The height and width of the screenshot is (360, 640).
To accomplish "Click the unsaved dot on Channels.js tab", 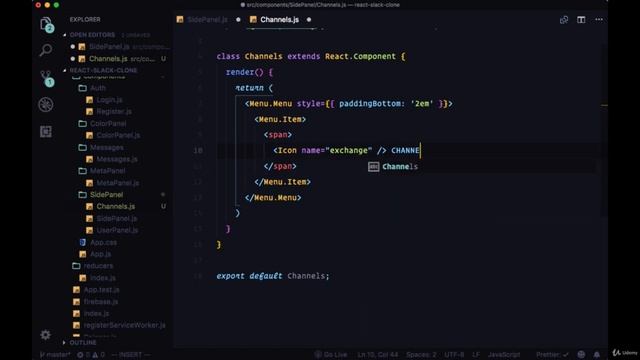I will (309, 20).
